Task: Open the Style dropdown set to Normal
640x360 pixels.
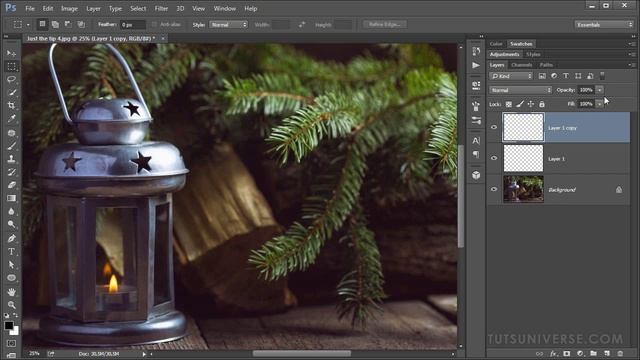Action: click(x=229, y=24)
